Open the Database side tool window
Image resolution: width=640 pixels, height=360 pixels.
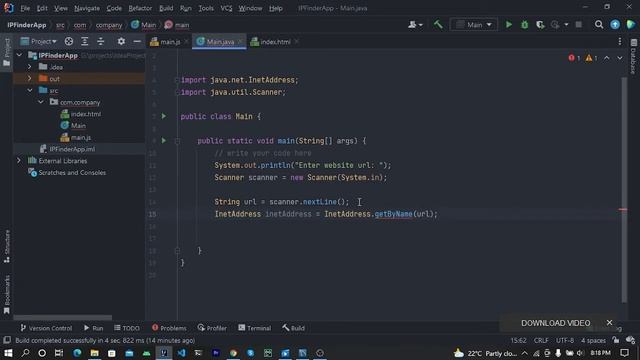633,56
